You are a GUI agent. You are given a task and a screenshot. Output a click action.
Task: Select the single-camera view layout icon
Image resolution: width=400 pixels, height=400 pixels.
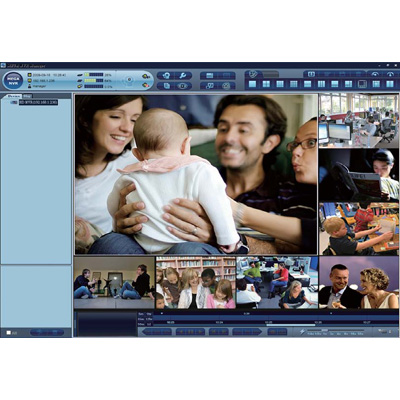click(253, 84)
